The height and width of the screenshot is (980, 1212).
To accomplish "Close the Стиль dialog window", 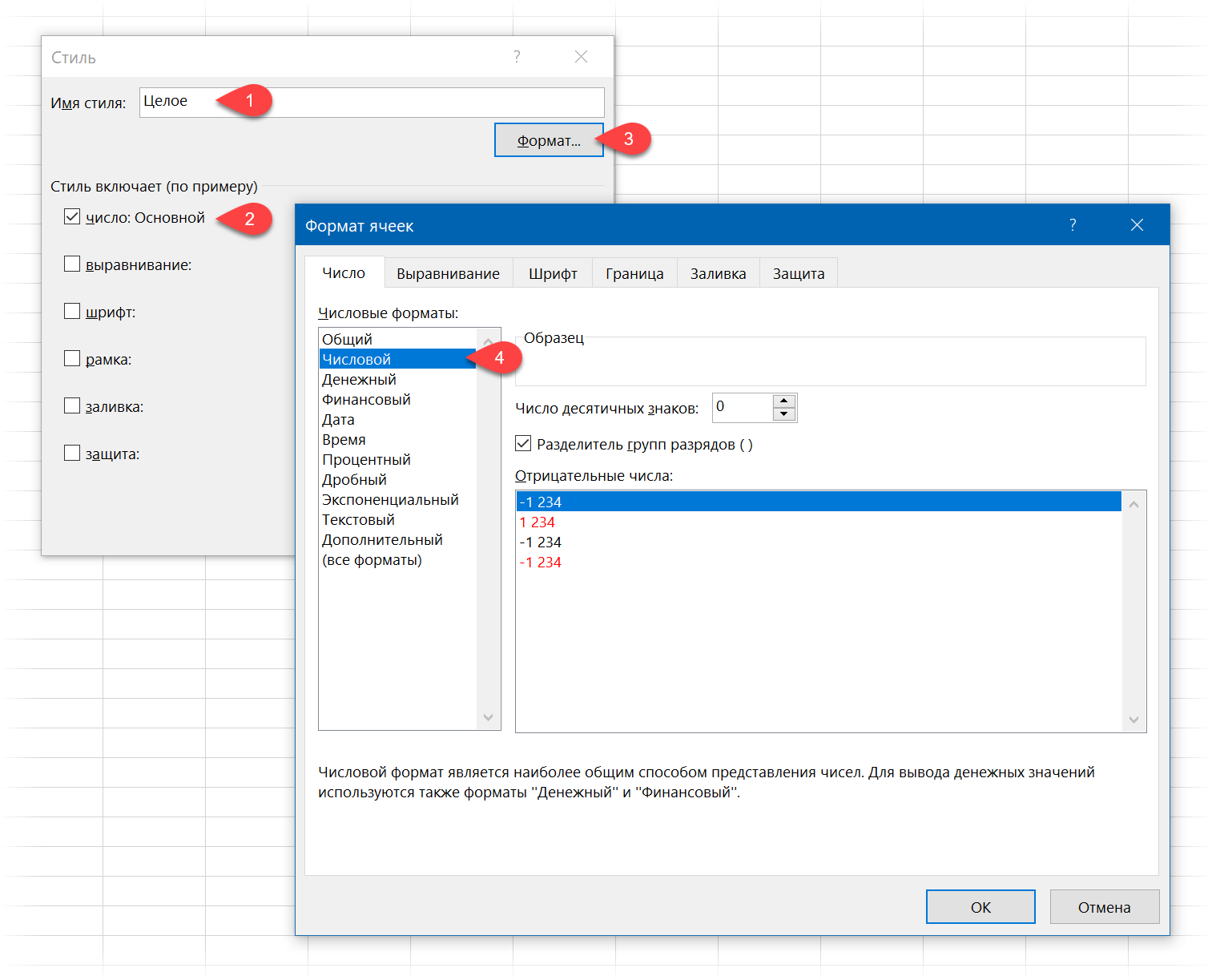I will tap(582, 56).
